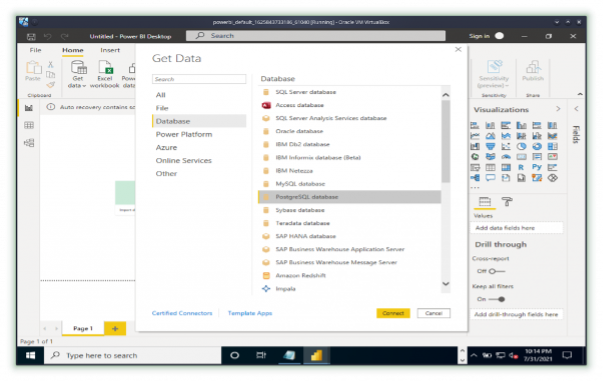
Task: Click the Cancel button
Action: [x=433, y=313]
